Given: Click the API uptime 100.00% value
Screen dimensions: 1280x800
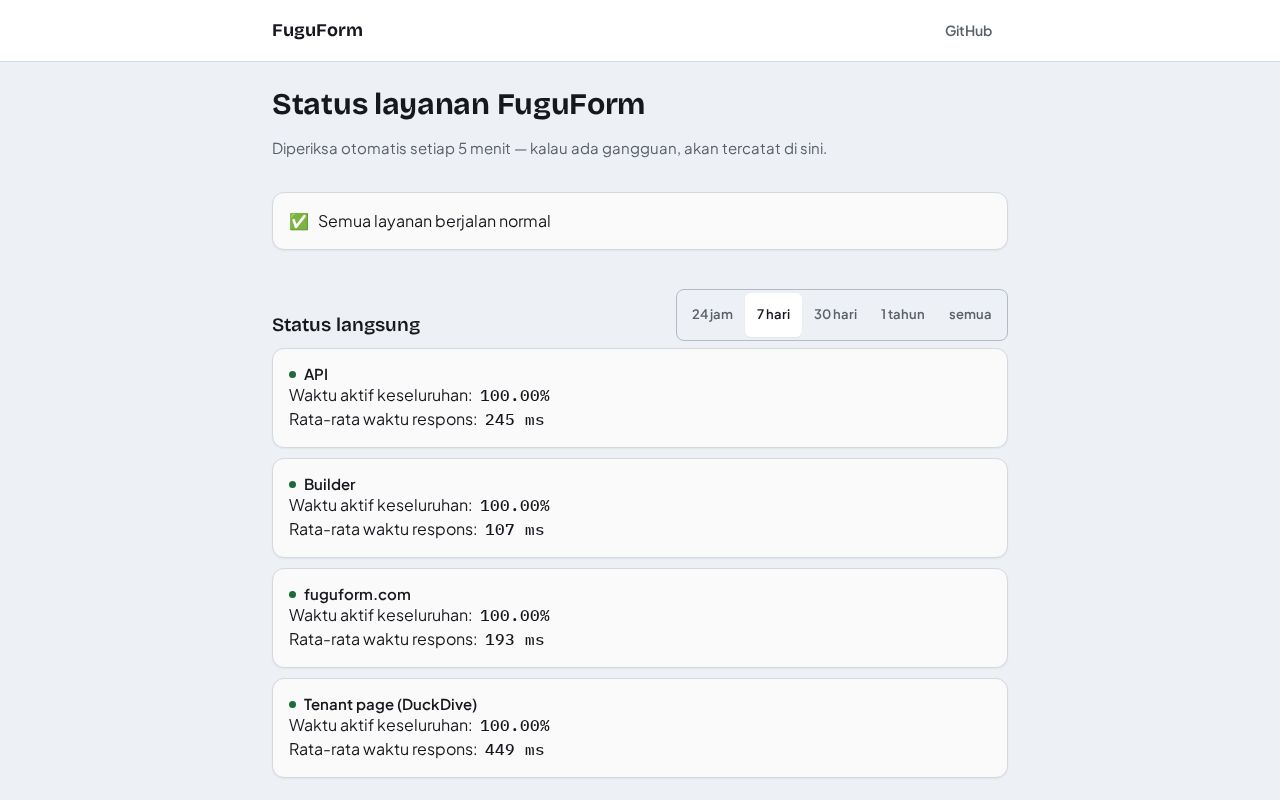Looking at the screenshot, I should (514, 396).
